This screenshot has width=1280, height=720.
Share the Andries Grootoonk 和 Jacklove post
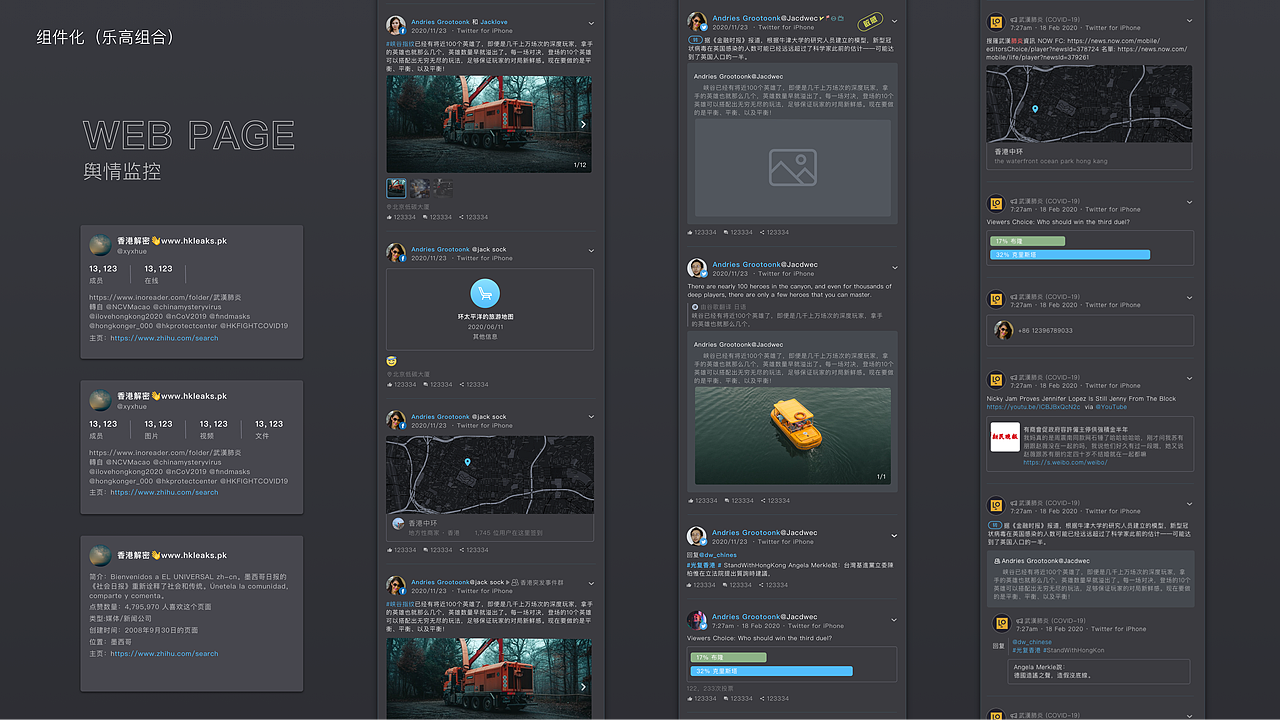473,217
